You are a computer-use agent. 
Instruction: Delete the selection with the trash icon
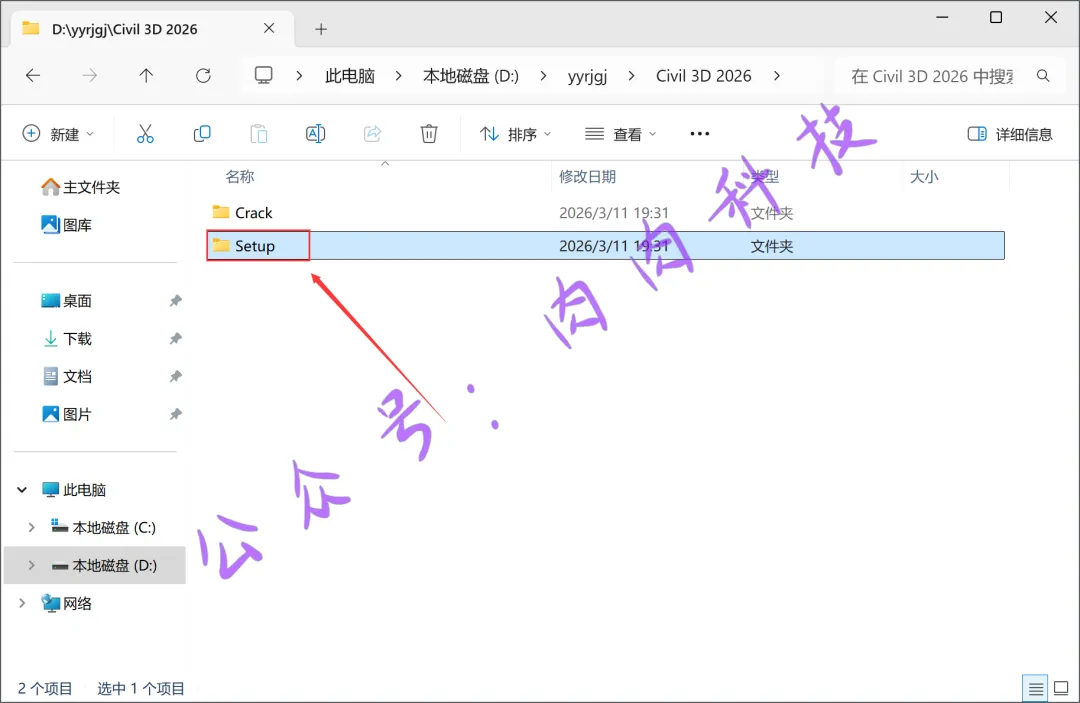point(429,134)
